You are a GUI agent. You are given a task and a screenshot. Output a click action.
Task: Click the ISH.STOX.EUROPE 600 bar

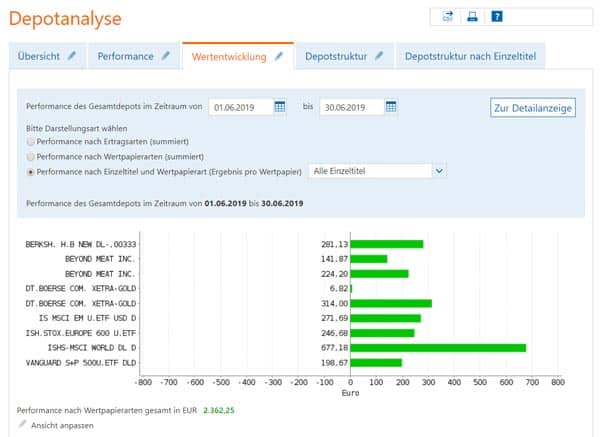(x=382, y=333)
